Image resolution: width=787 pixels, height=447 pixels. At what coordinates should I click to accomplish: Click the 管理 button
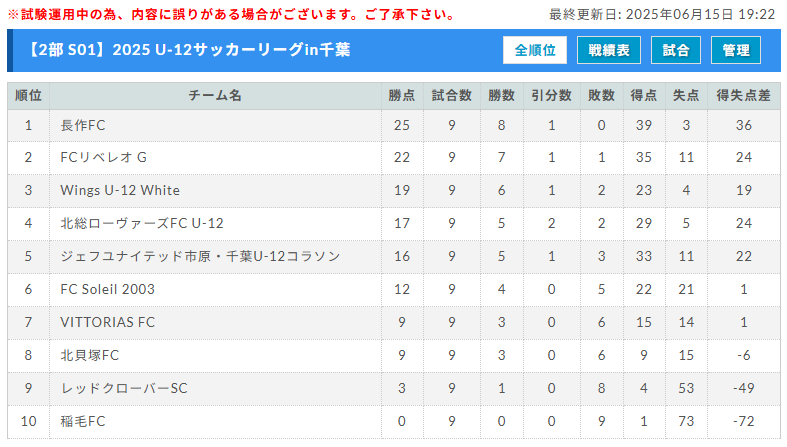tap(736, 50)
